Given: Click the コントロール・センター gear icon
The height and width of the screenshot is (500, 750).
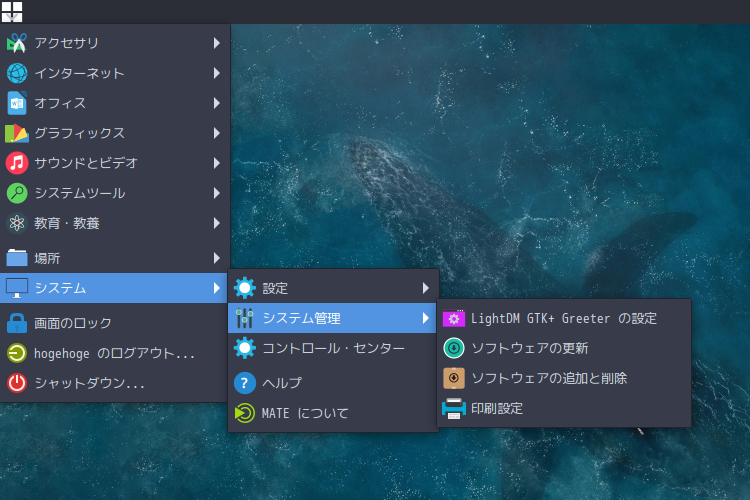Looking at the screenshot, I should tap(245, 348).
